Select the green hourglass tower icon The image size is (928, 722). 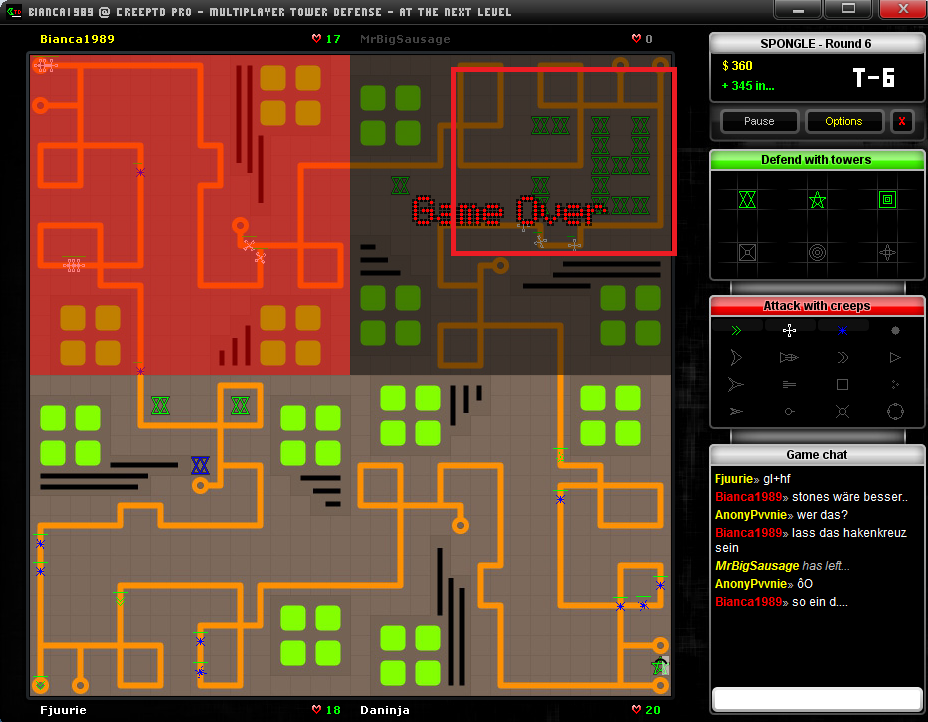point(747,200)
